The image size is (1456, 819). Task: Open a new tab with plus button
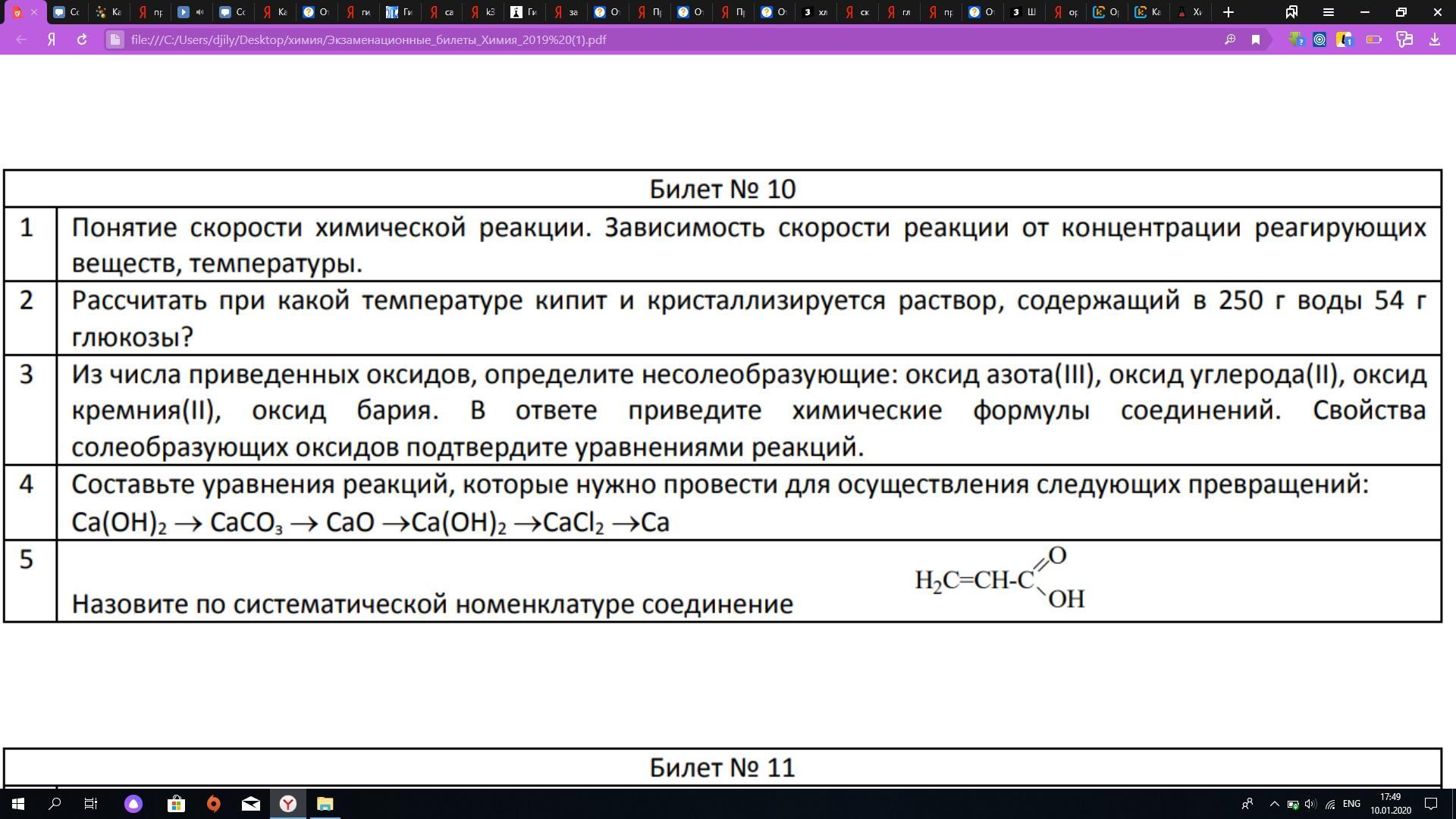pos(1228,12)
